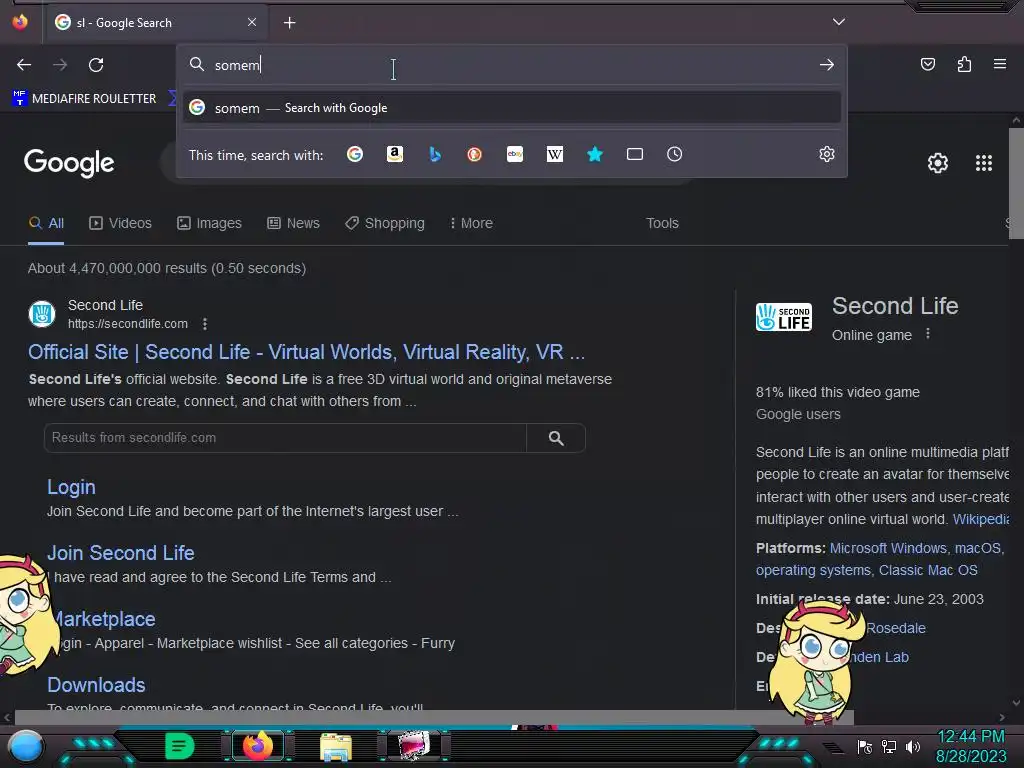The image size is (1024, 768).
Task: Search bookmarks with the star icon
Action: [594, 154]
